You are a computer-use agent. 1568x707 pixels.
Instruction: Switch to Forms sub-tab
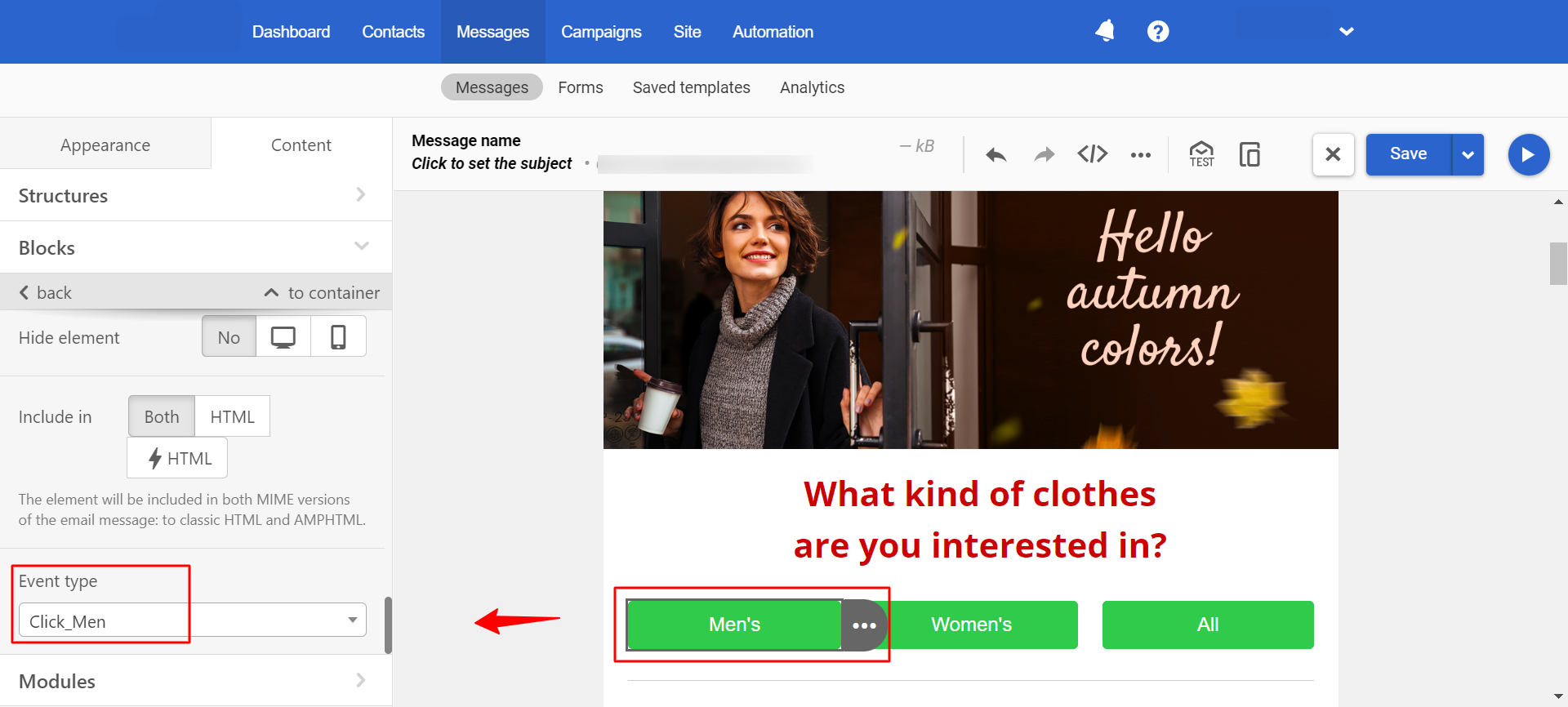pyautogui.click(x=581, y=87)
